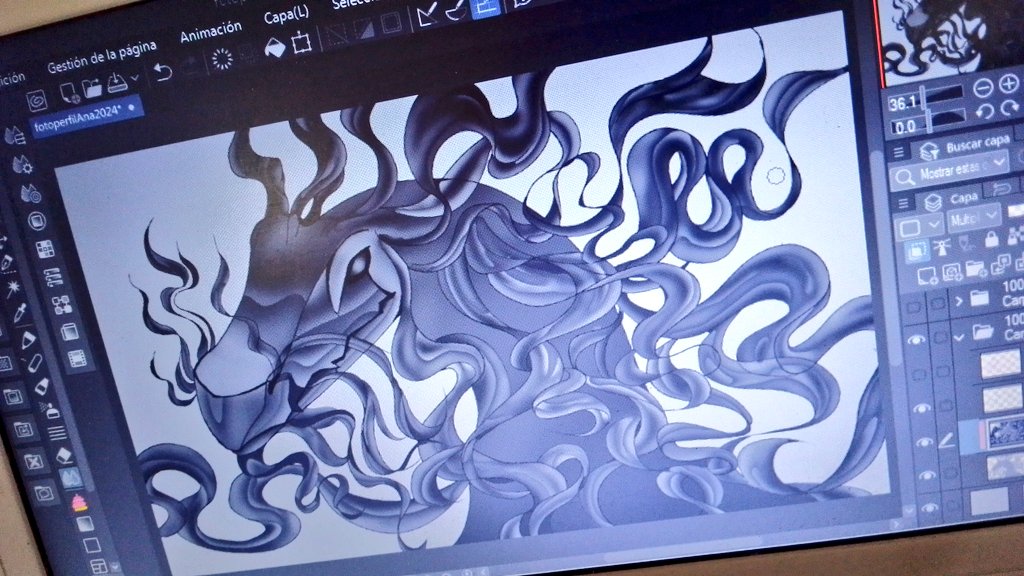Select the Airbrush spray tool
1024x576 pixels.
(x=50, y=410)
